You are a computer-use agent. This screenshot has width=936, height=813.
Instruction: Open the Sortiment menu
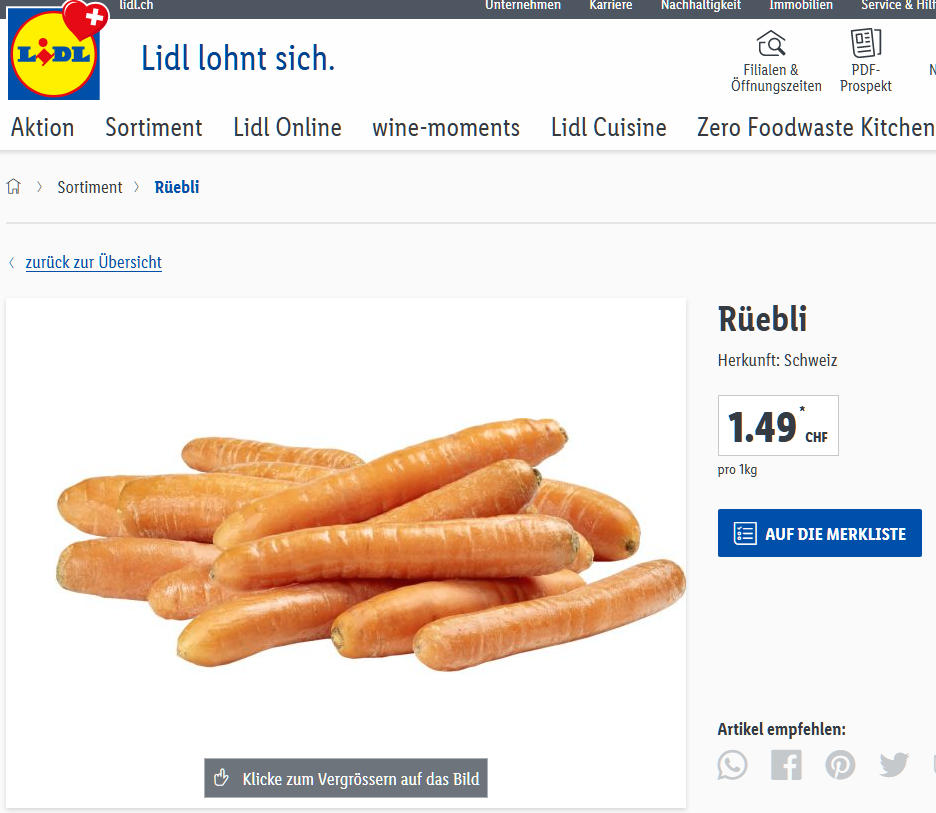point(154,128)
